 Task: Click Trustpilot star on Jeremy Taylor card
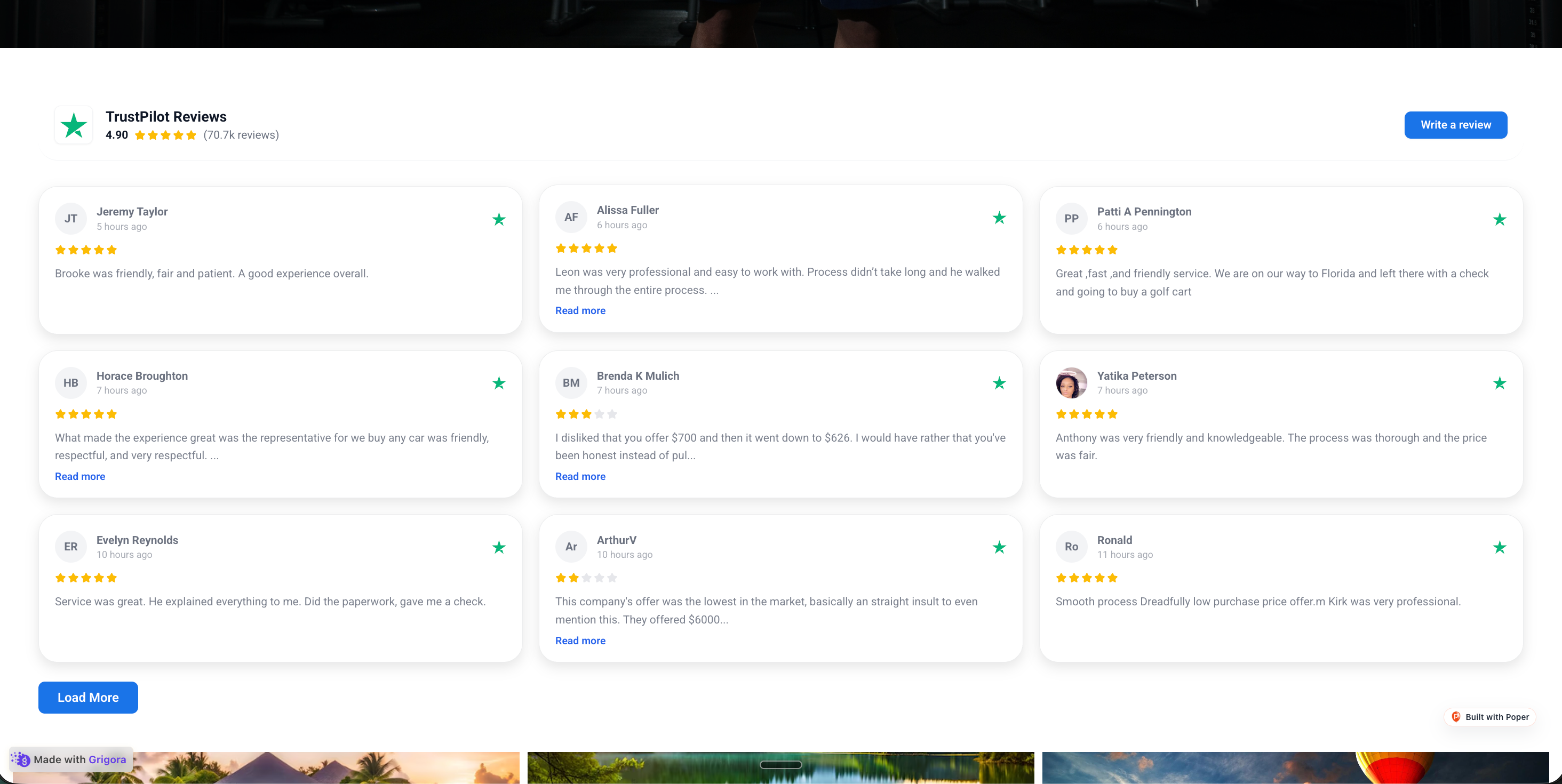pos(499,220)
